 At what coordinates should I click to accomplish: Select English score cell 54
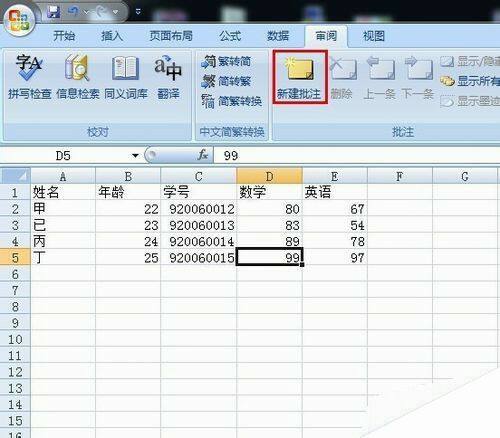335,225
